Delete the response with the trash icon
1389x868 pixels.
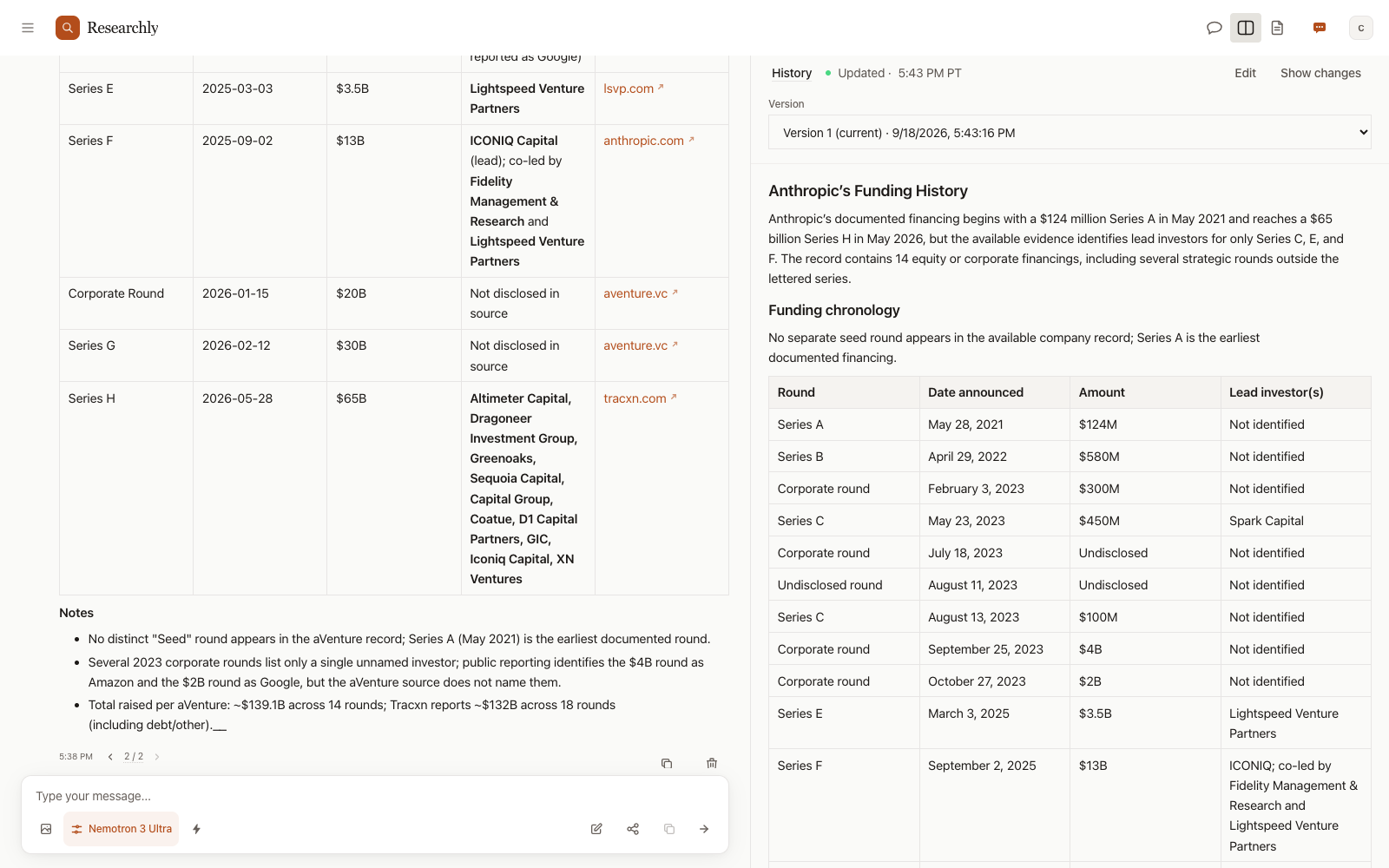[x=712, y=763]
